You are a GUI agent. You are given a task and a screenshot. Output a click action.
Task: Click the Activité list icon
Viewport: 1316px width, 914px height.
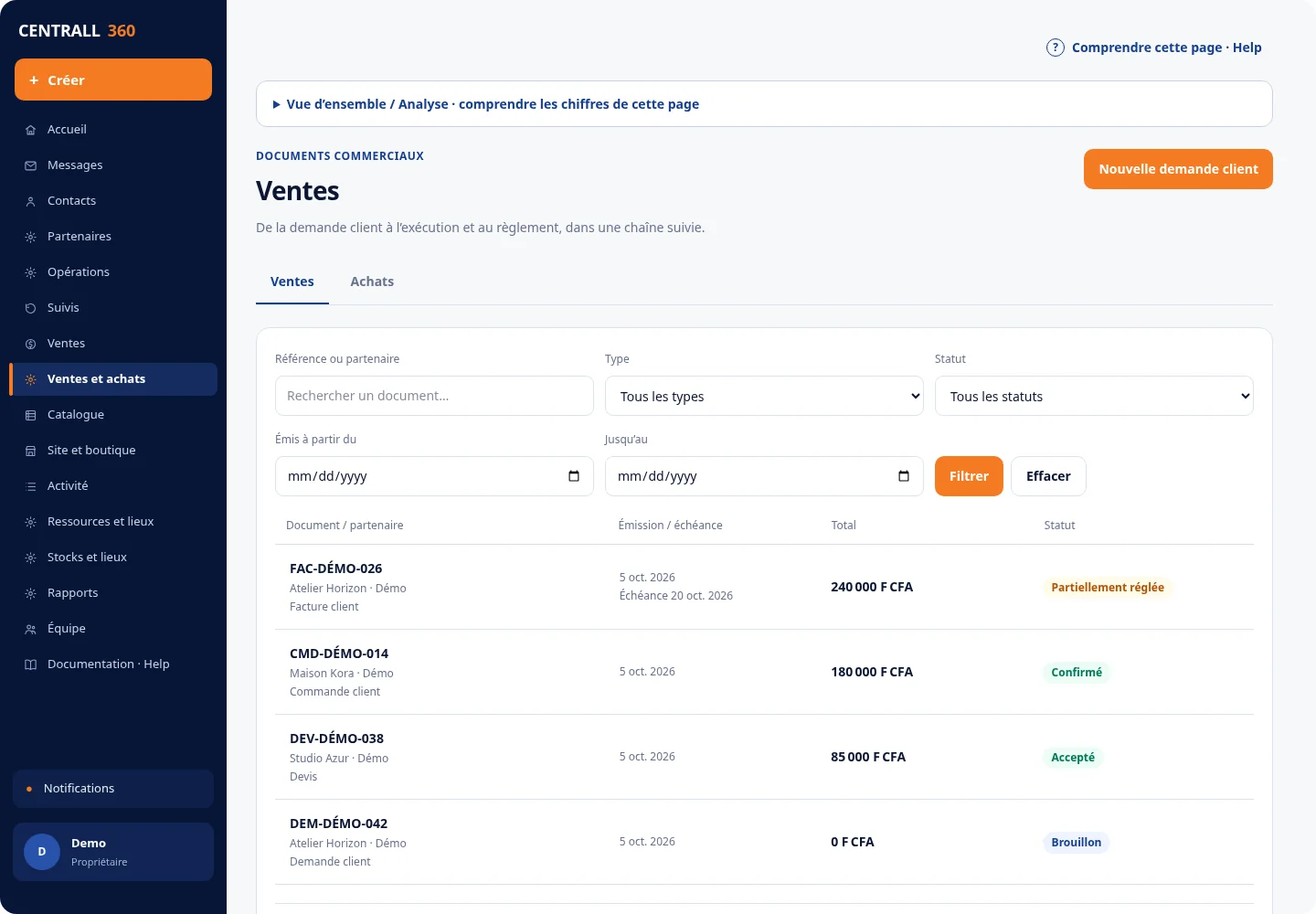click(30, 486)
